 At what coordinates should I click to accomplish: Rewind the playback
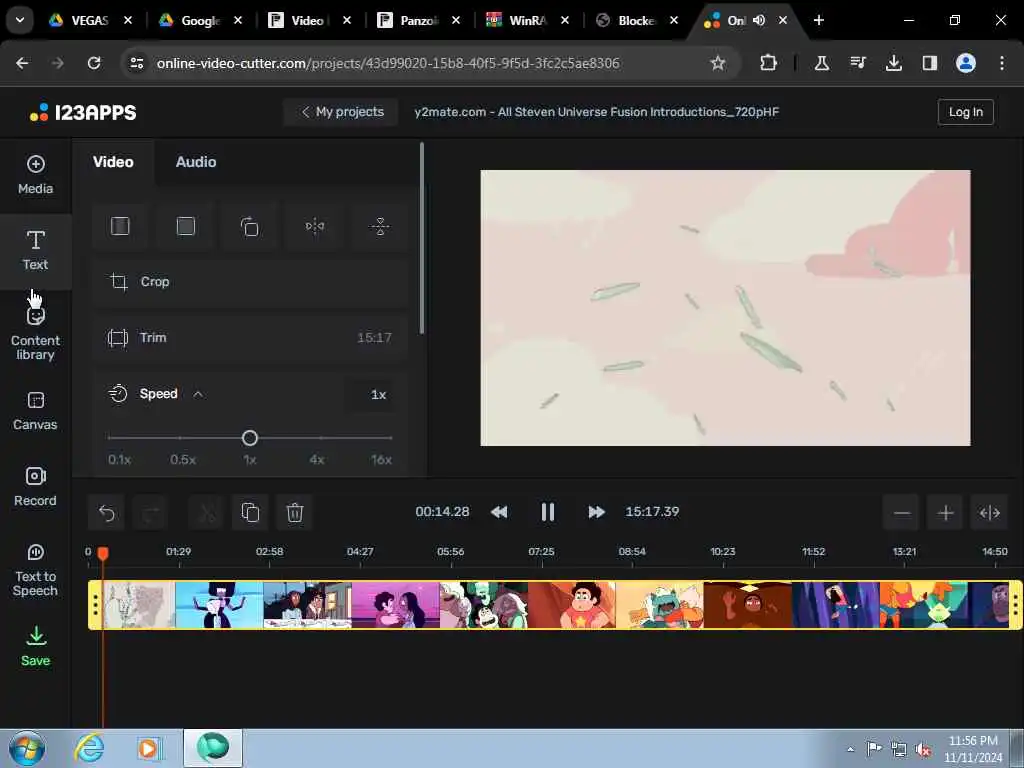[499, 512]
